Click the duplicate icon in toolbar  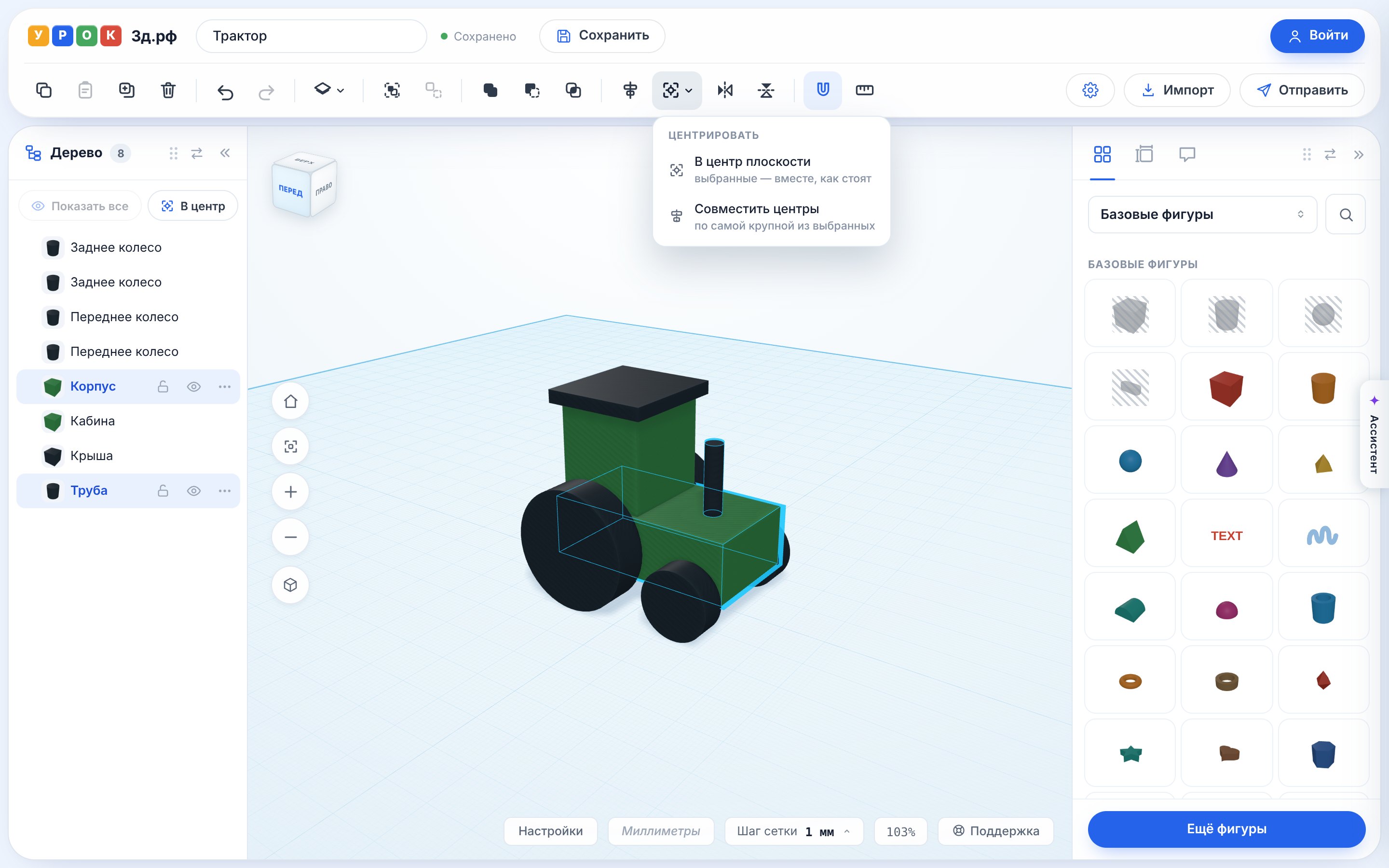(x=126, y=90)
